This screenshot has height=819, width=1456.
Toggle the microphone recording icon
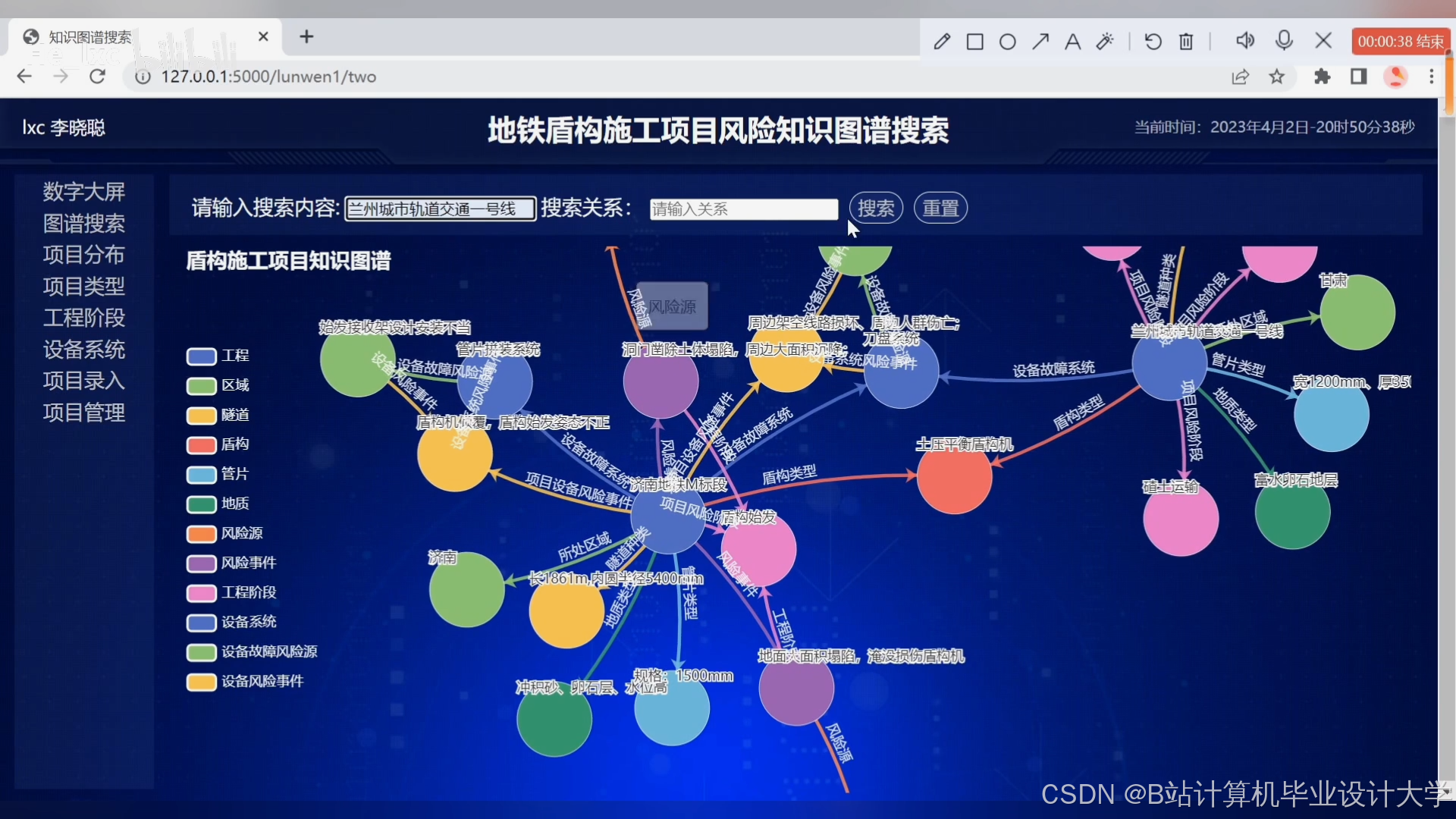(1284, 40)
